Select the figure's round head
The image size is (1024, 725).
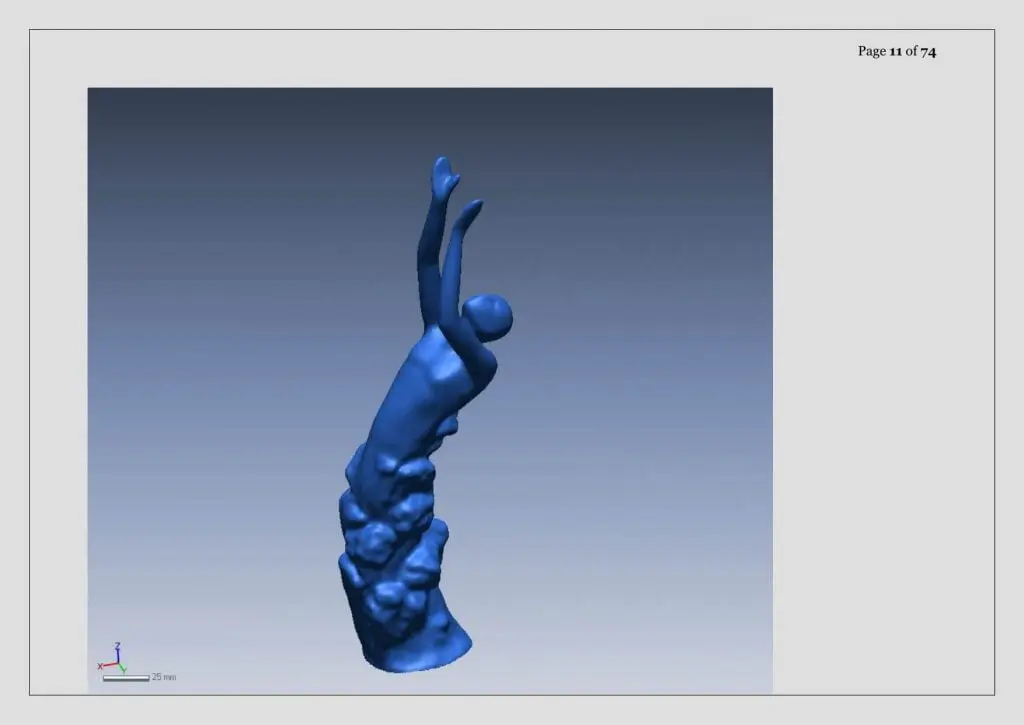coord(488,317)
